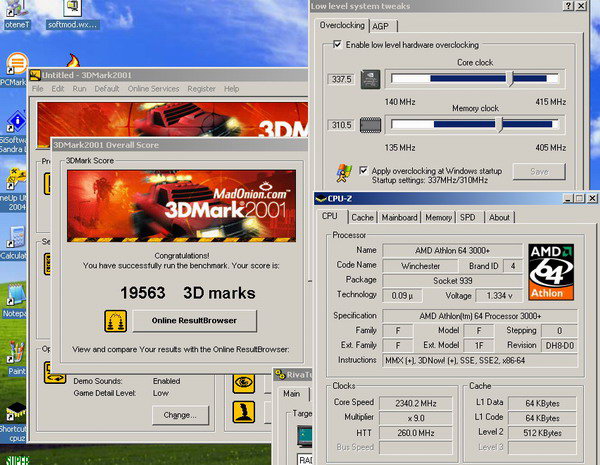Image resolution: width=600 pixels, height=465 pixels.
Task: Open the Mainboard tab in CPU-Z
Action: tap(399, 217)
